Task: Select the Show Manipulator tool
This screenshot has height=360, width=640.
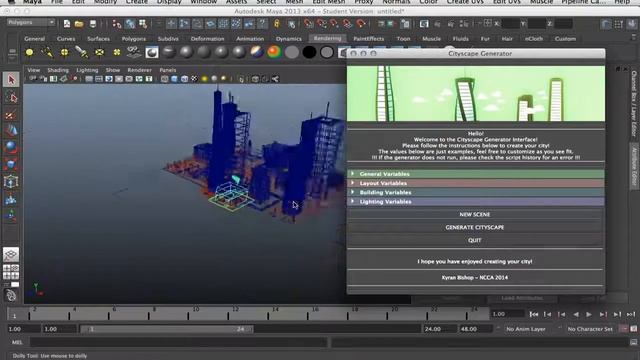Action: pyautogui.click(x=11, y=215)
